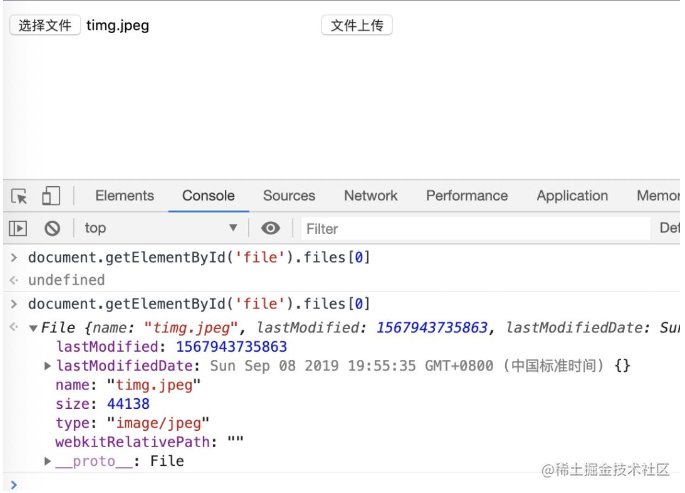Viewport: 685px width, 493px height.
Task: Click the size value 44138
Action: (128, 404)
